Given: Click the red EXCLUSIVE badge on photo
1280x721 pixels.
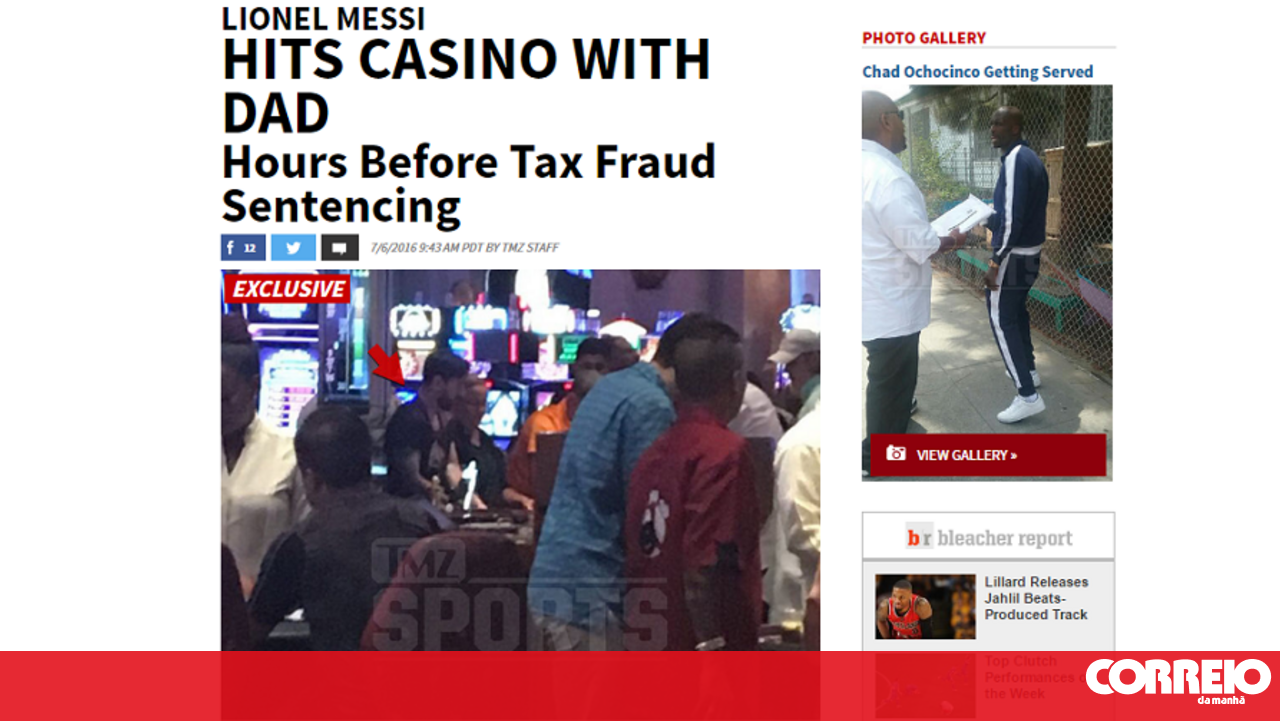Looking at the screenshot, I should 288,289.
